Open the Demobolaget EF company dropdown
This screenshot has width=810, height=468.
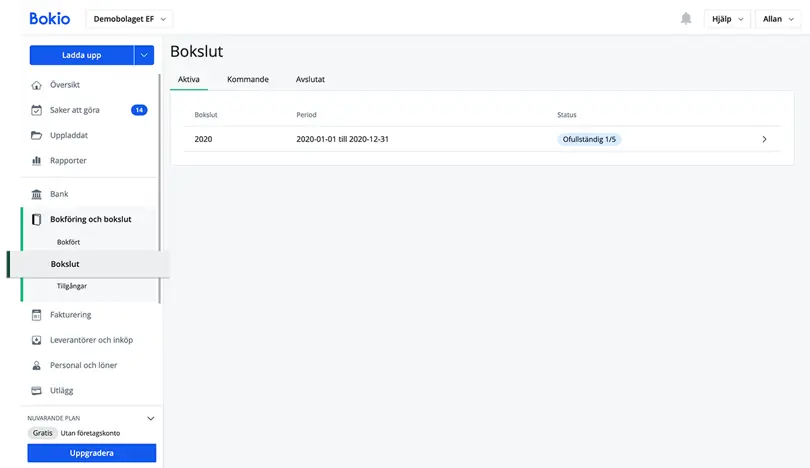pyautogui.click(x=129, y=19)
